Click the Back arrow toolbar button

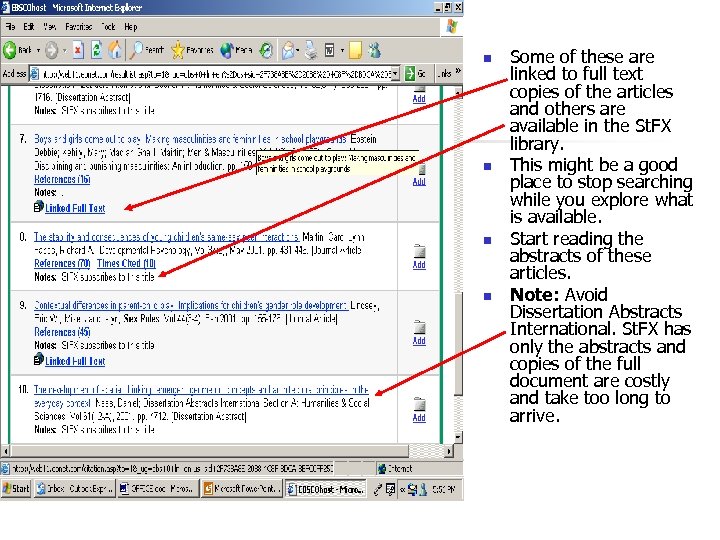(x=9, y=50)
